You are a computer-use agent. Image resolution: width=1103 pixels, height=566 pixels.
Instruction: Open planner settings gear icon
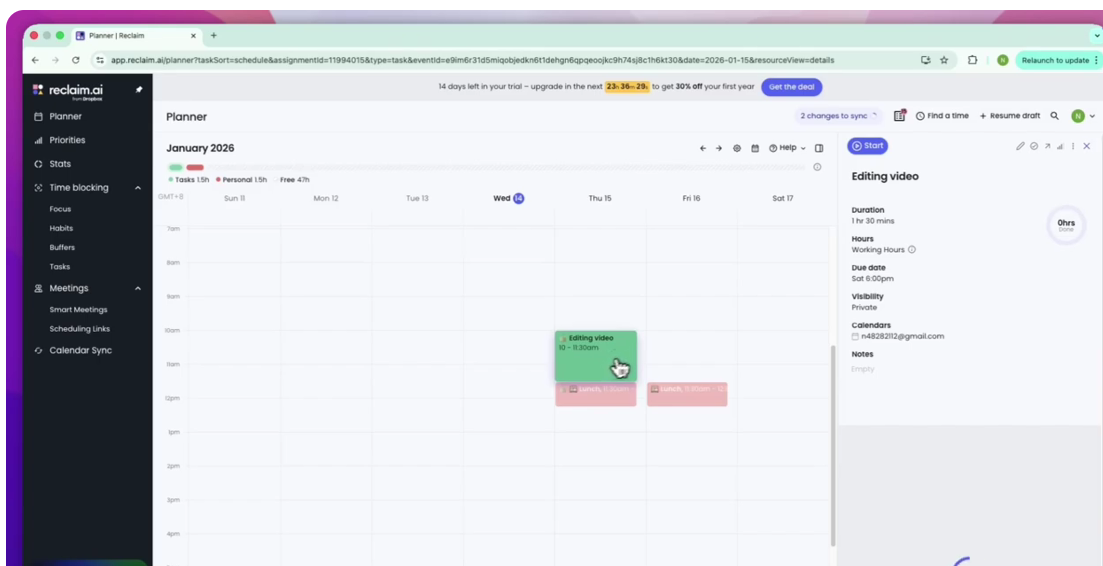(x=737, y=148)
